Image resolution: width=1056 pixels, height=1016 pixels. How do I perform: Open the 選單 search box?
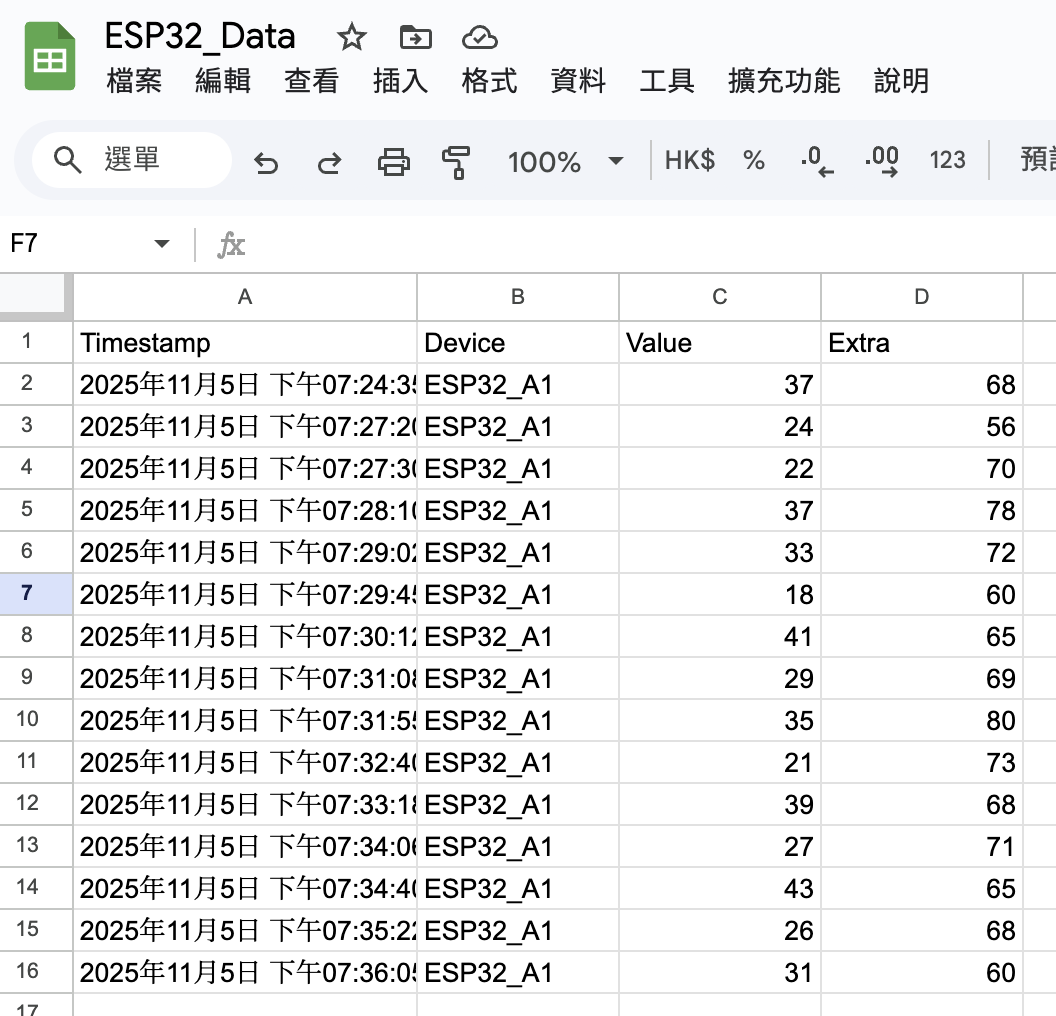130,159
